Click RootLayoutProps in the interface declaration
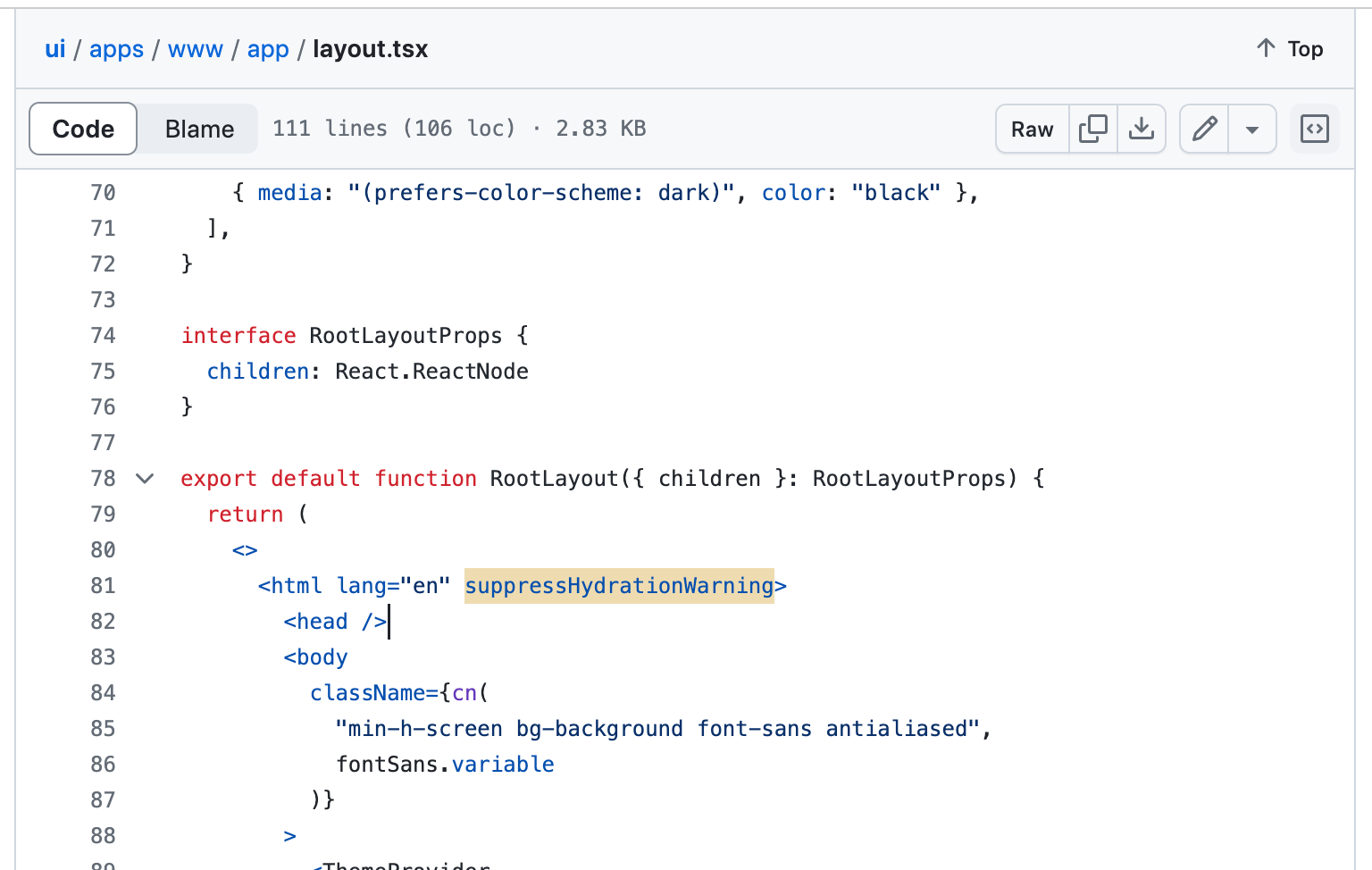This screenshot has width=1372, height=870. coord(406,336)
